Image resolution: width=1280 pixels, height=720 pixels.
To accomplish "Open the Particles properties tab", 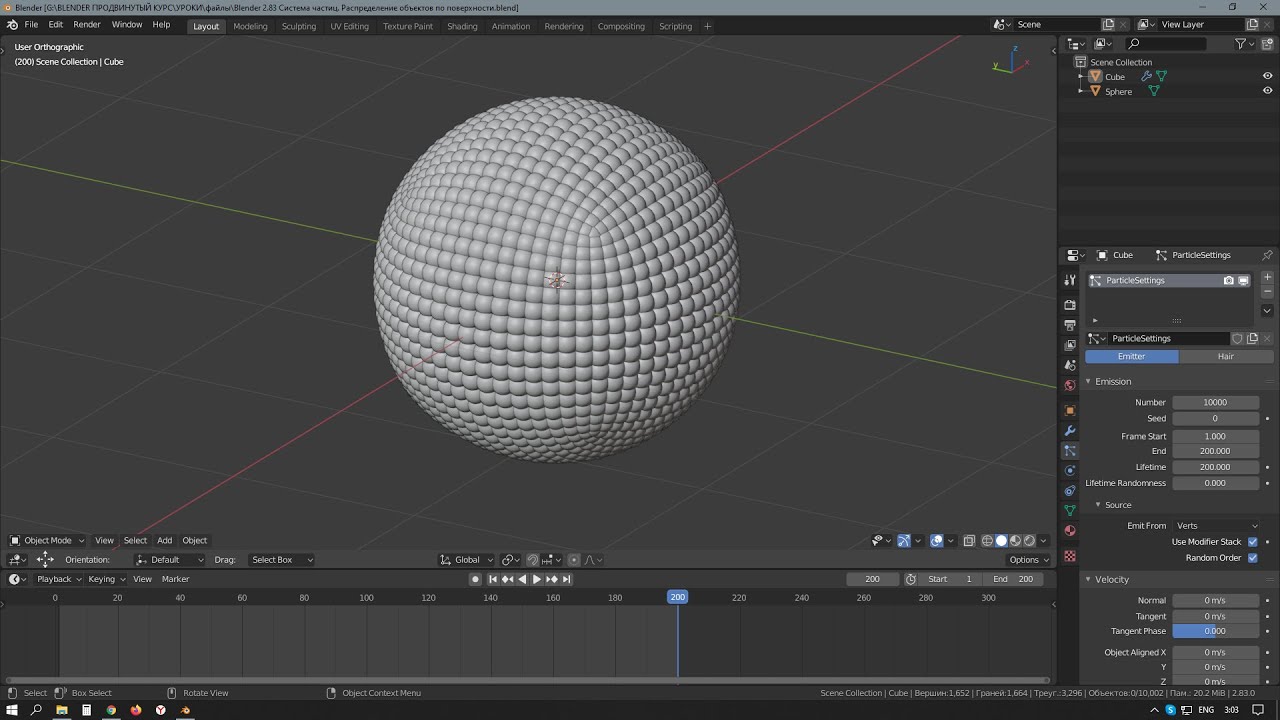I will (x=1070, y=451).
